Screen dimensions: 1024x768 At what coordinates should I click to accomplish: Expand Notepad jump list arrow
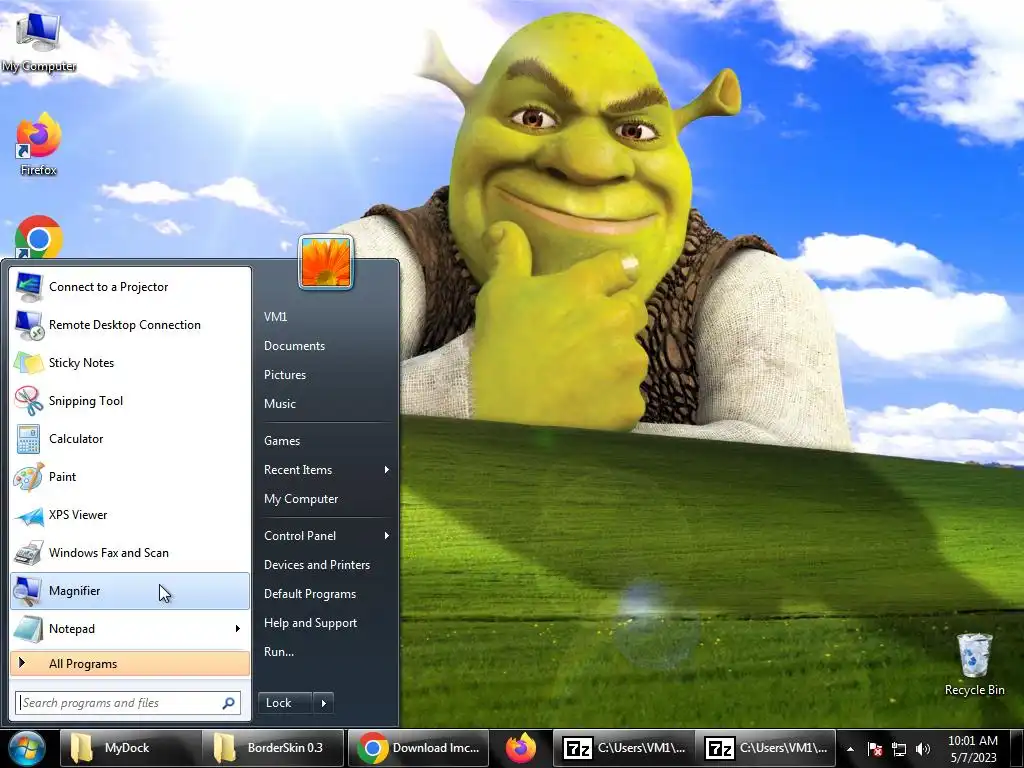point(238,629)
